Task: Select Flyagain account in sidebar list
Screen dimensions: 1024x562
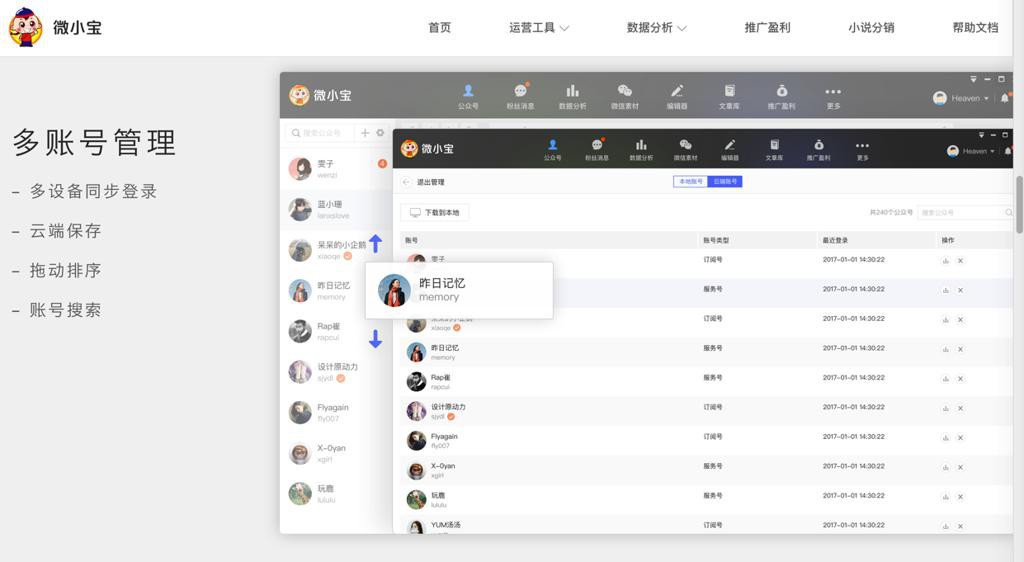Action: pyautogui.click(x=336, y=413)
